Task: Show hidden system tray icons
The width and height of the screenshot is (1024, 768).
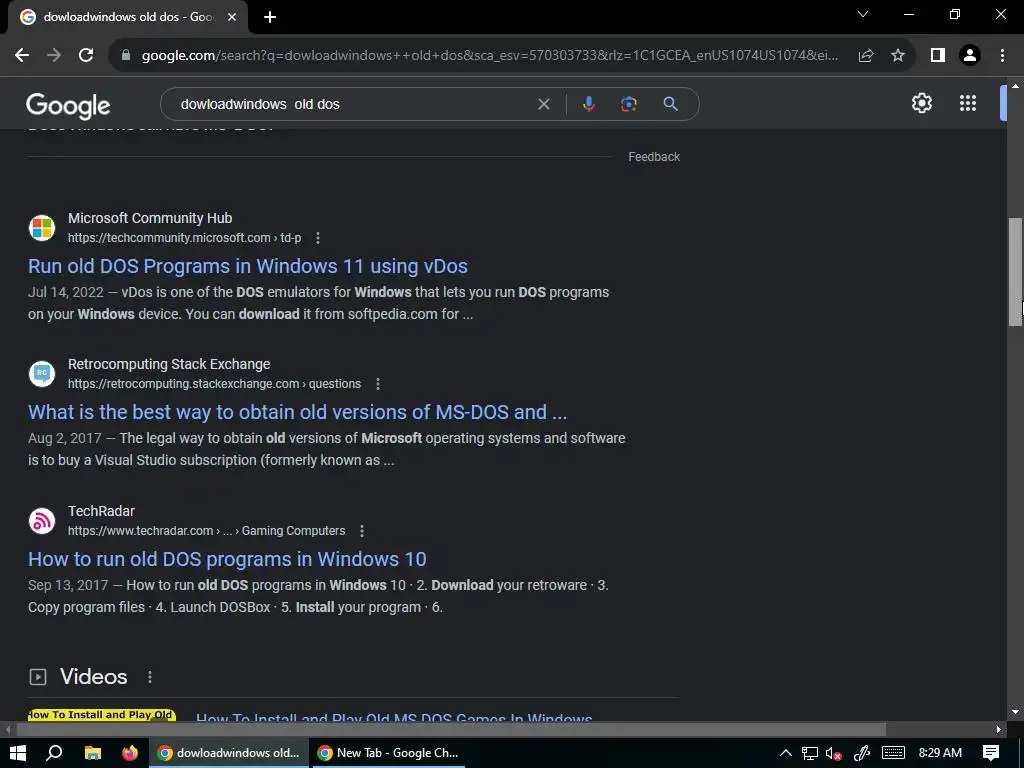Action: pos(786,753)
